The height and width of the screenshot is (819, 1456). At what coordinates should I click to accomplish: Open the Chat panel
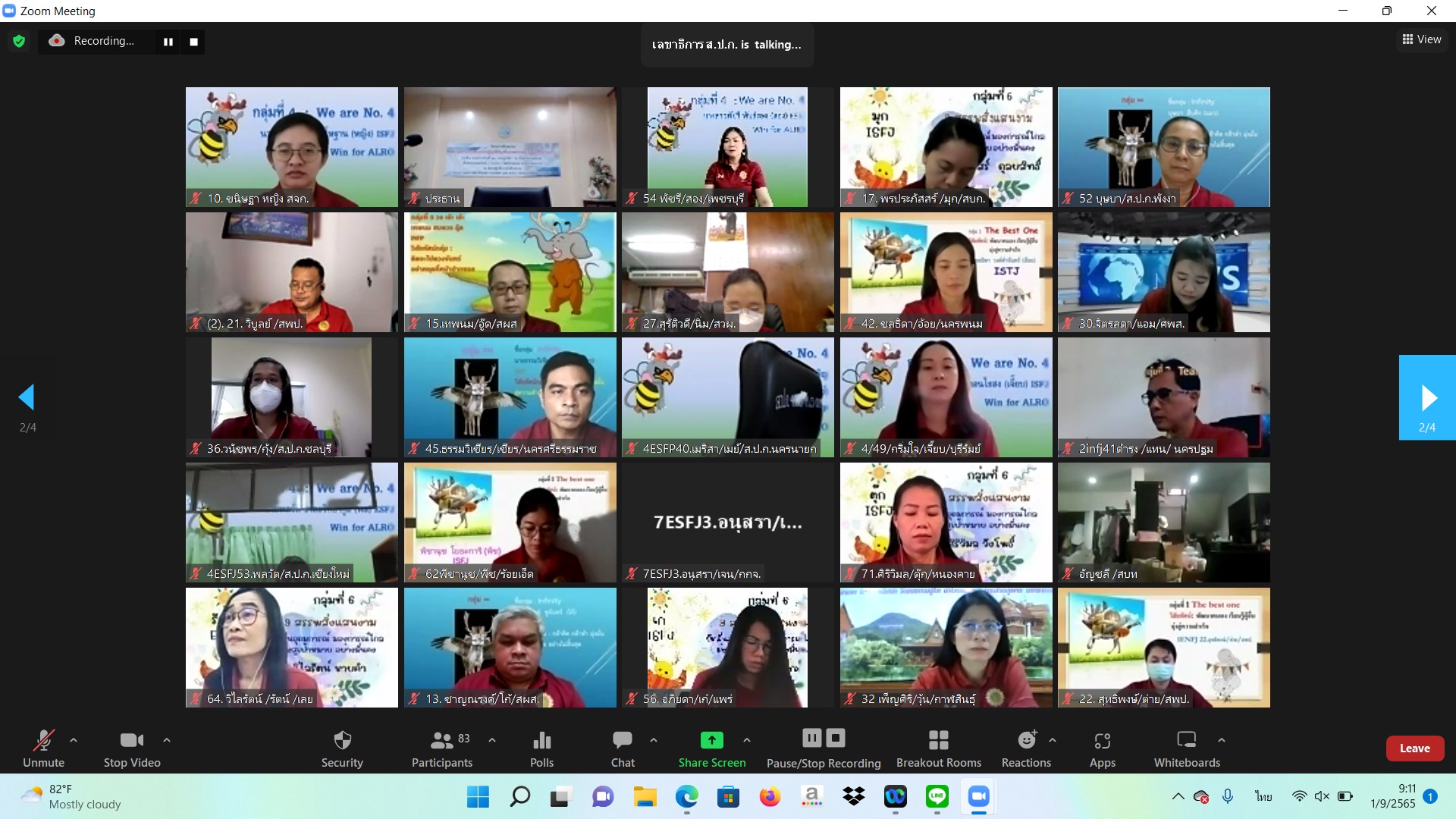click(623, 748)
